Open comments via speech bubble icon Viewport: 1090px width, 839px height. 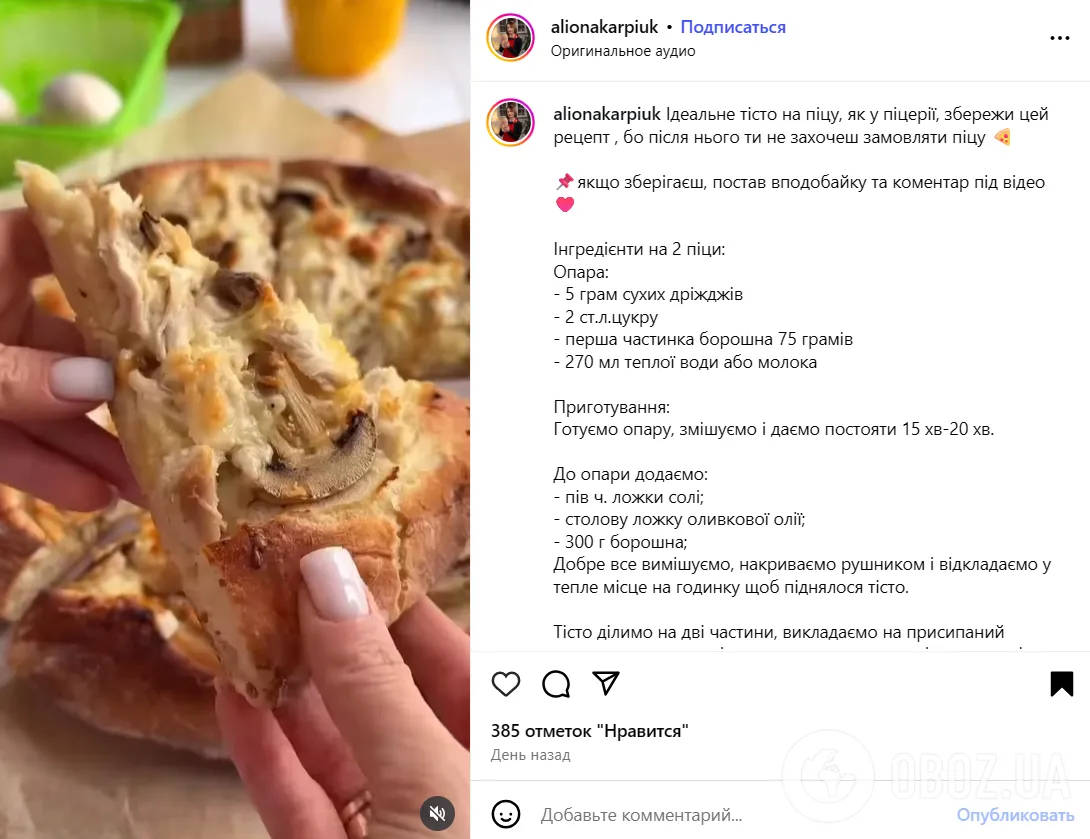point(556,684)
